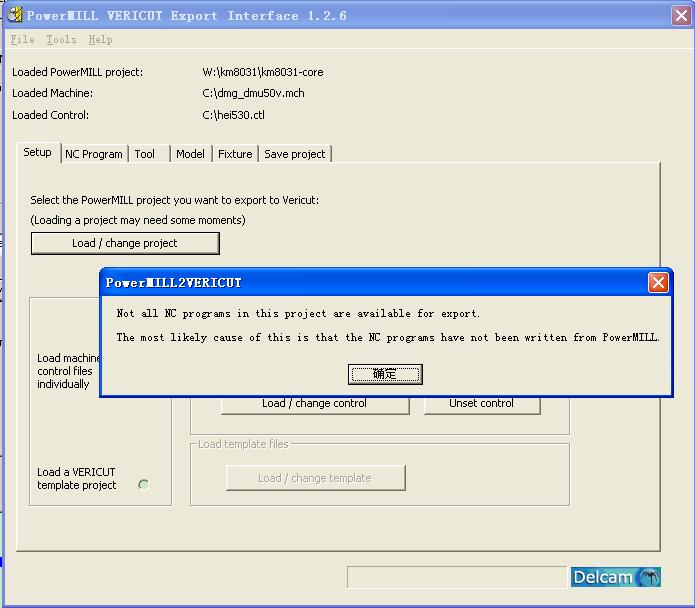
Task: Select the Load a VERICUT template project radio
Action: click(x=143, y=484)
